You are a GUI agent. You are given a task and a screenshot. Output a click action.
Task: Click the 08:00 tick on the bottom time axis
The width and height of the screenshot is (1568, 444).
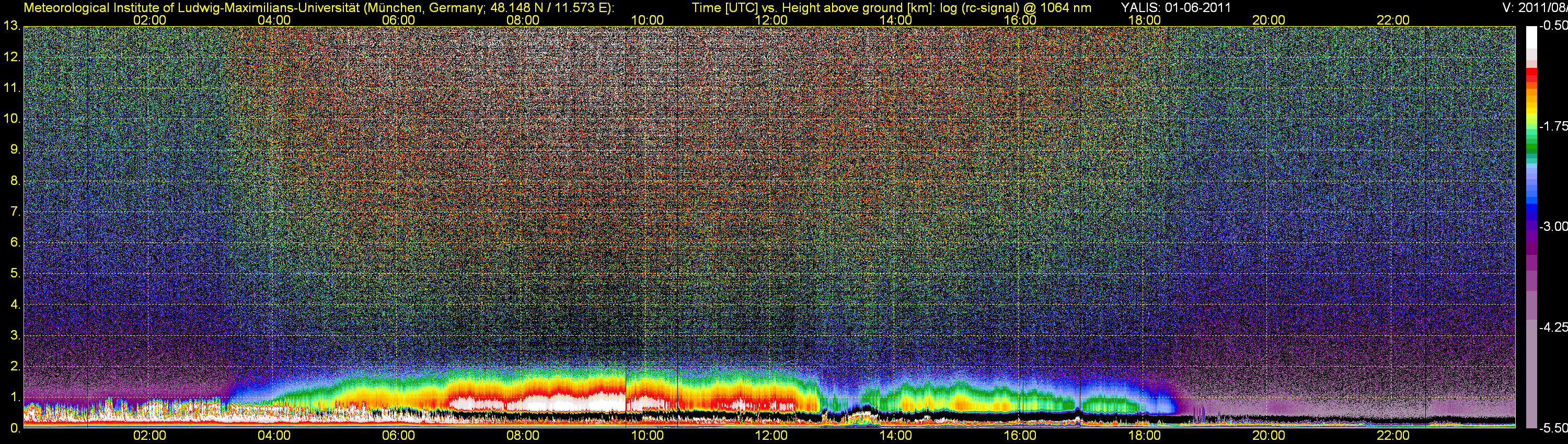[523, 436]
